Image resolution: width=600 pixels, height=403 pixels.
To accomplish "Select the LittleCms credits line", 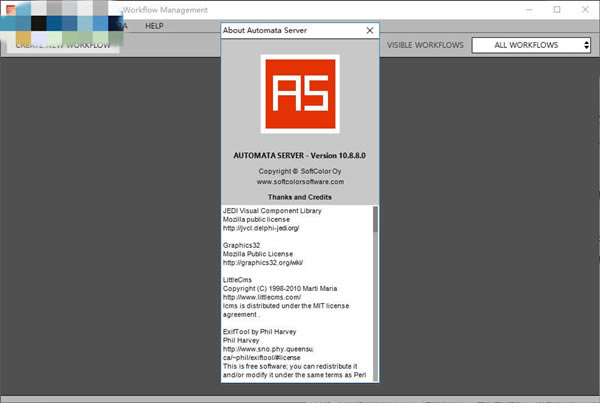I will pyautogui.click(x=237, y=280).
